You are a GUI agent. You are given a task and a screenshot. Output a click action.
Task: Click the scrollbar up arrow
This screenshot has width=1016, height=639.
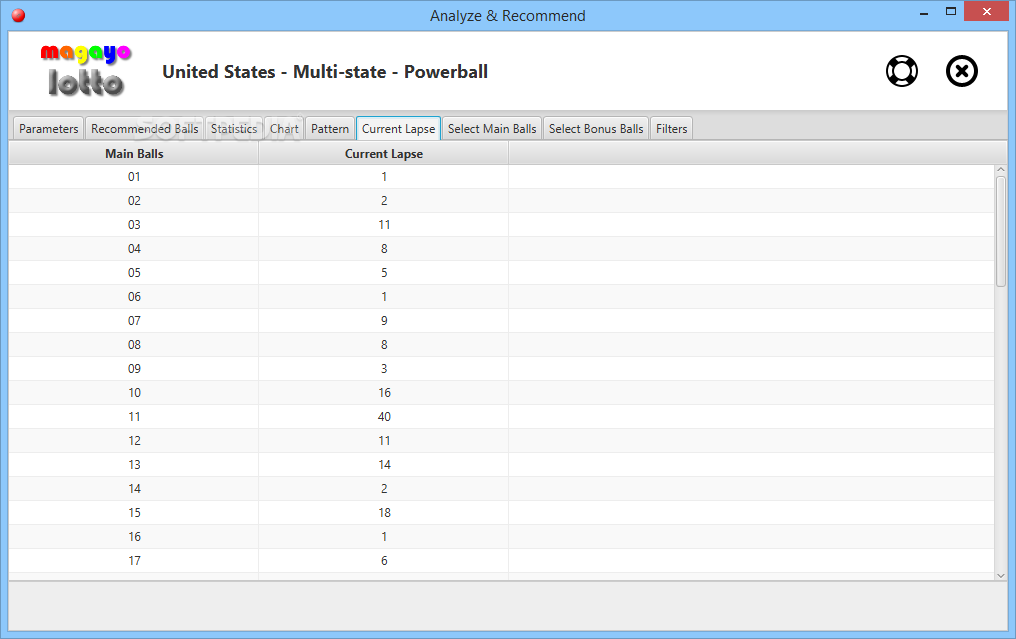click(x=1000, y=170)
